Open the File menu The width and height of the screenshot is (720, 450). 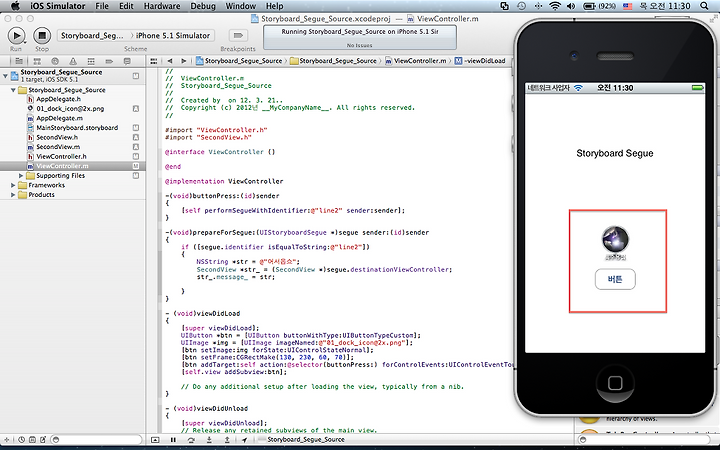102,6
